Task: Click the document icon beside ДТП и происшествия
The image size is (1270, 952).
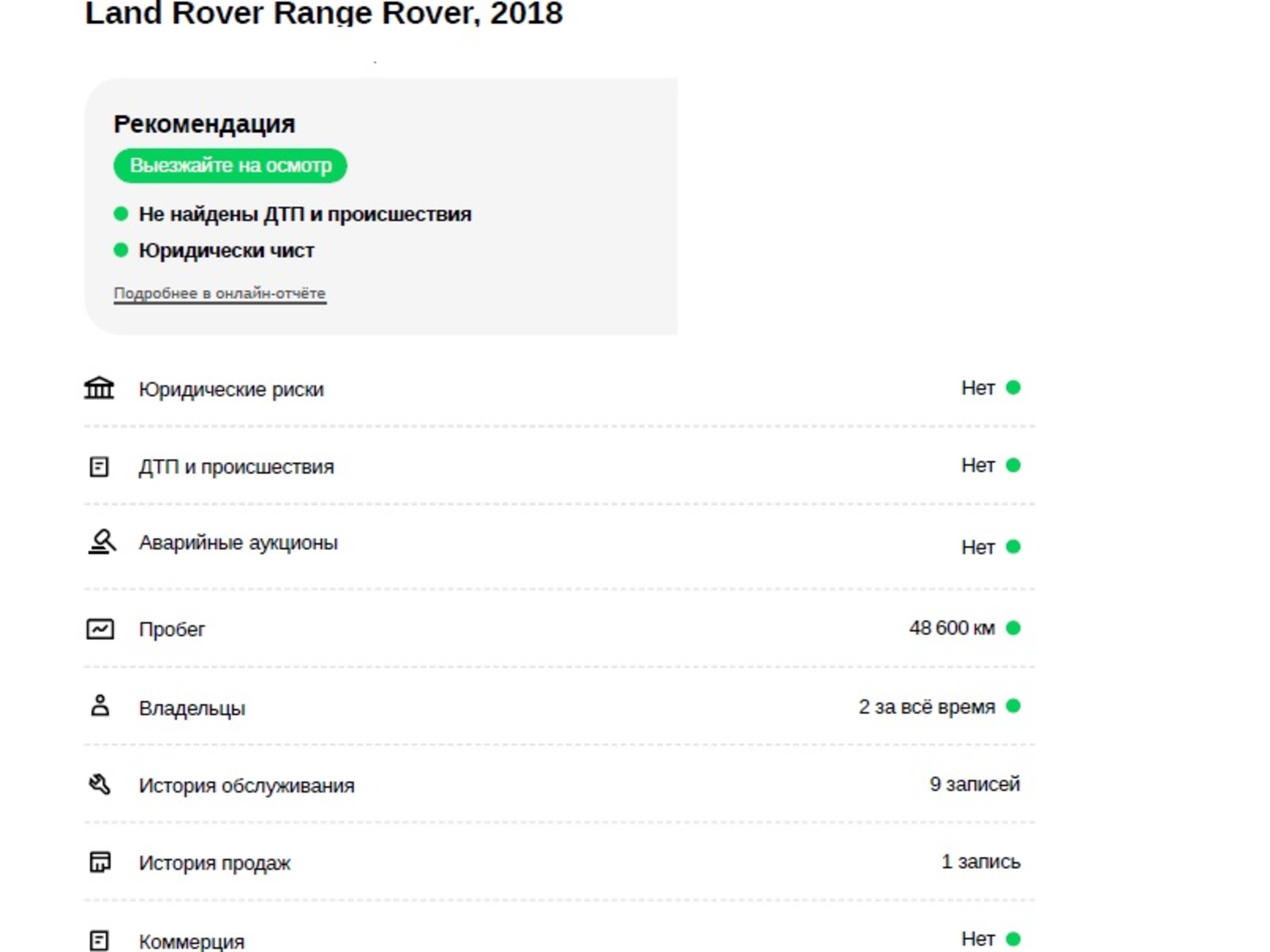Action: tap(99, 467)
